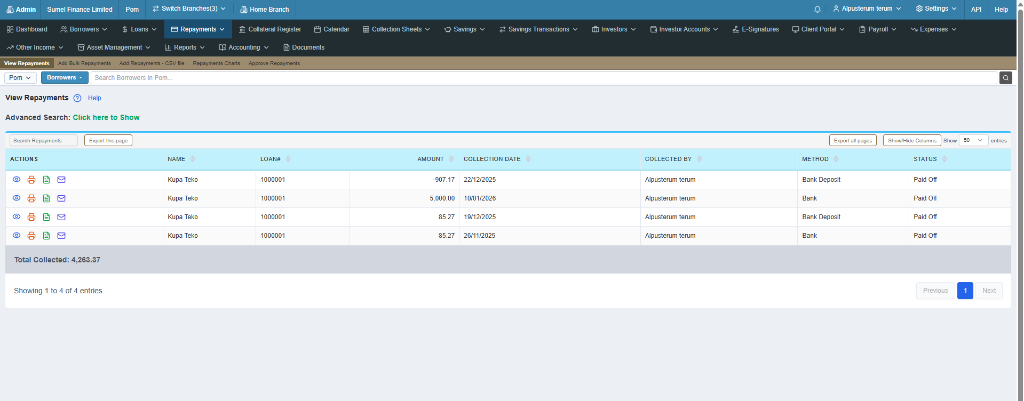Switch to the Repayments Charts tab
This screenshot has width=1024, height=401.
click(216, 63)
